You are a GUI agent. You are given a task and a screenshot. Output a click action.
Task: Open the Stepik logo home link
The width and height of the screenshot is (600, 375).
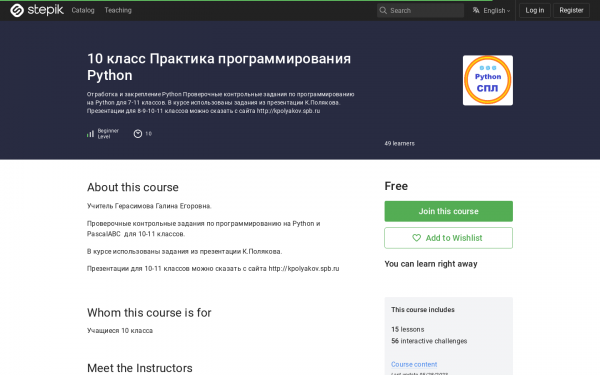[37, 10]
